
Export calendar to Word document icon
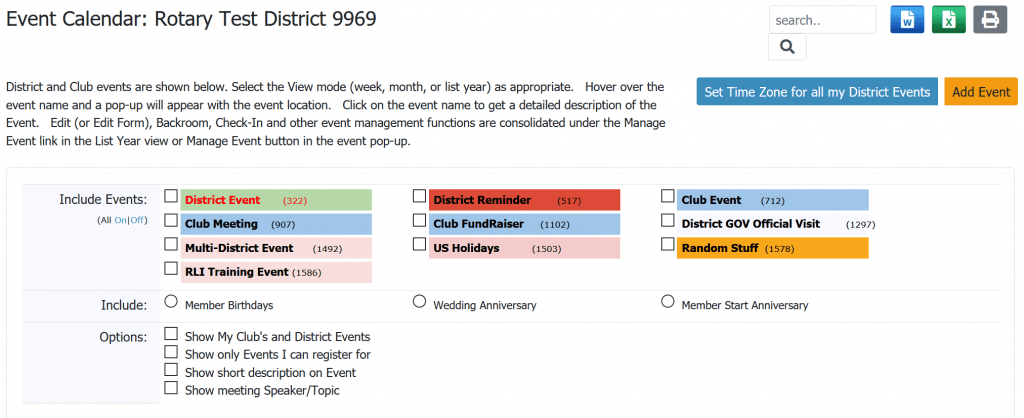pos(906,20)
